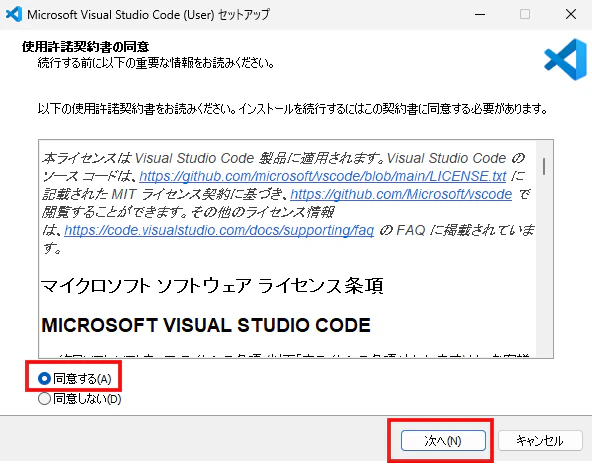The image size is (592, 464).
Task: Open the code.visualstudio.com supporting/faq link
Action: [219, 230]
